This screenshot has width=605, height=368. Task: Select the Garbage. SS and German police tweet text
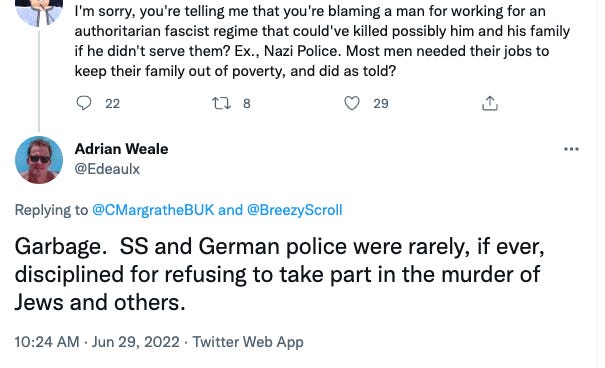tap(279, 274)
